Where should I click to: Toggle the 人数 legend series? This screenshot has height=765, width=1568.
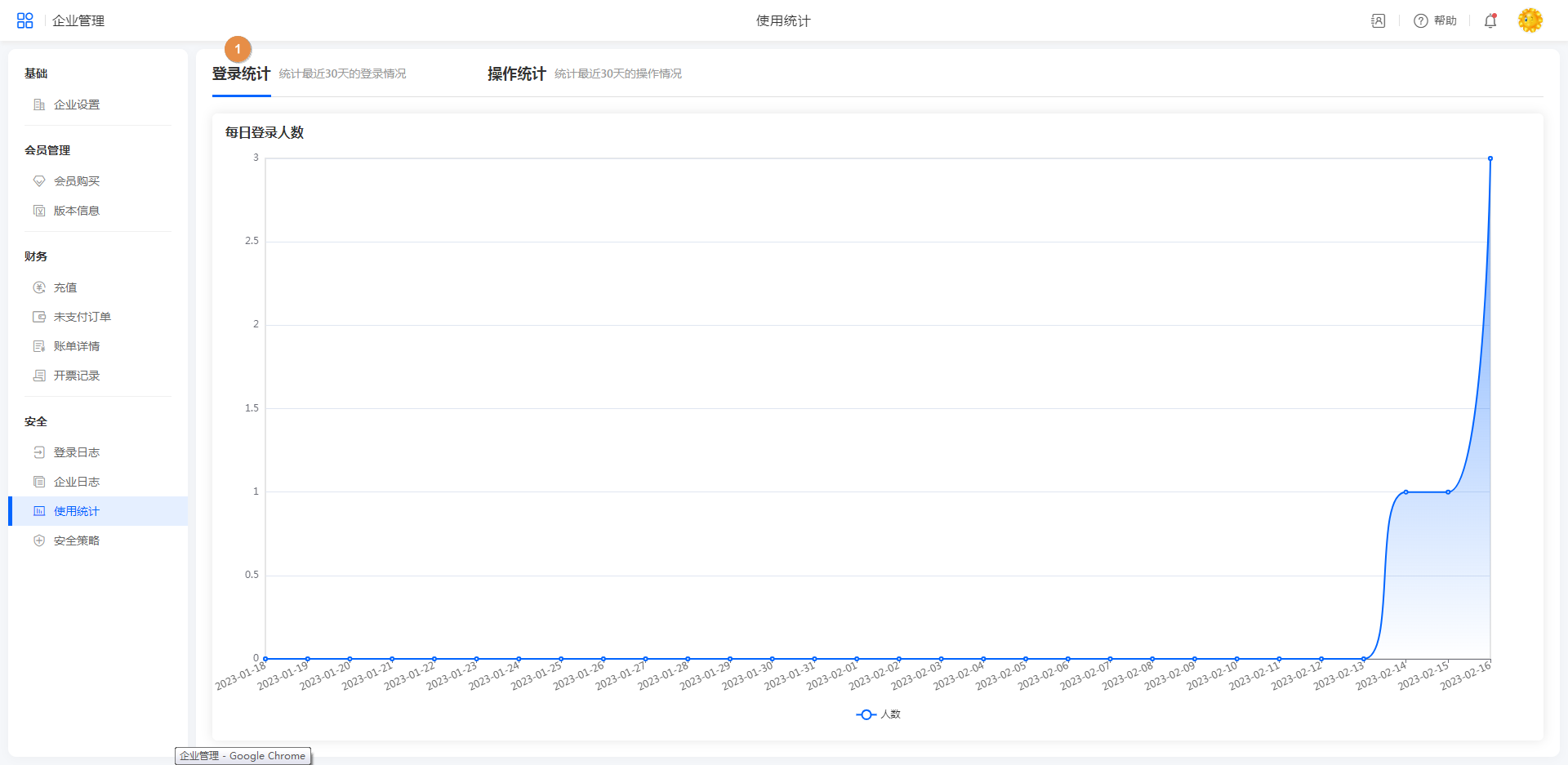(878, 714)
